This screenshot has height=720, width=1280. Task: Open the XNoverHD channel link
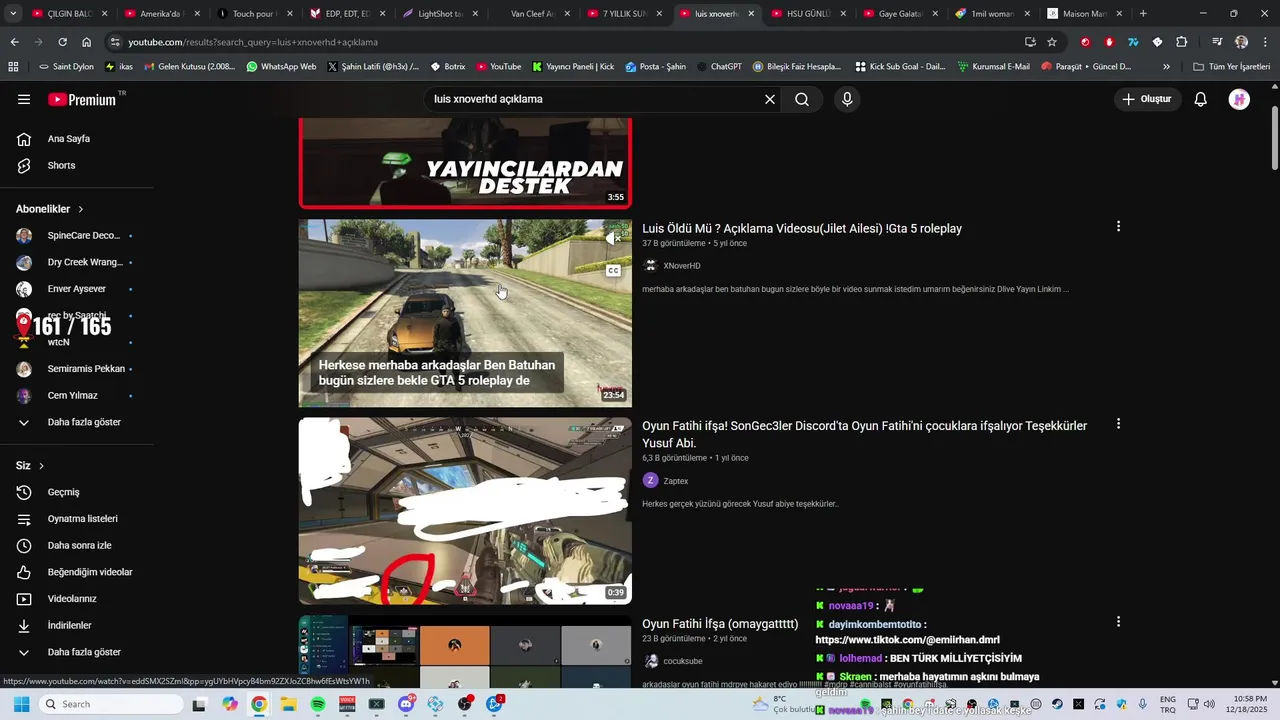point(681,266)
